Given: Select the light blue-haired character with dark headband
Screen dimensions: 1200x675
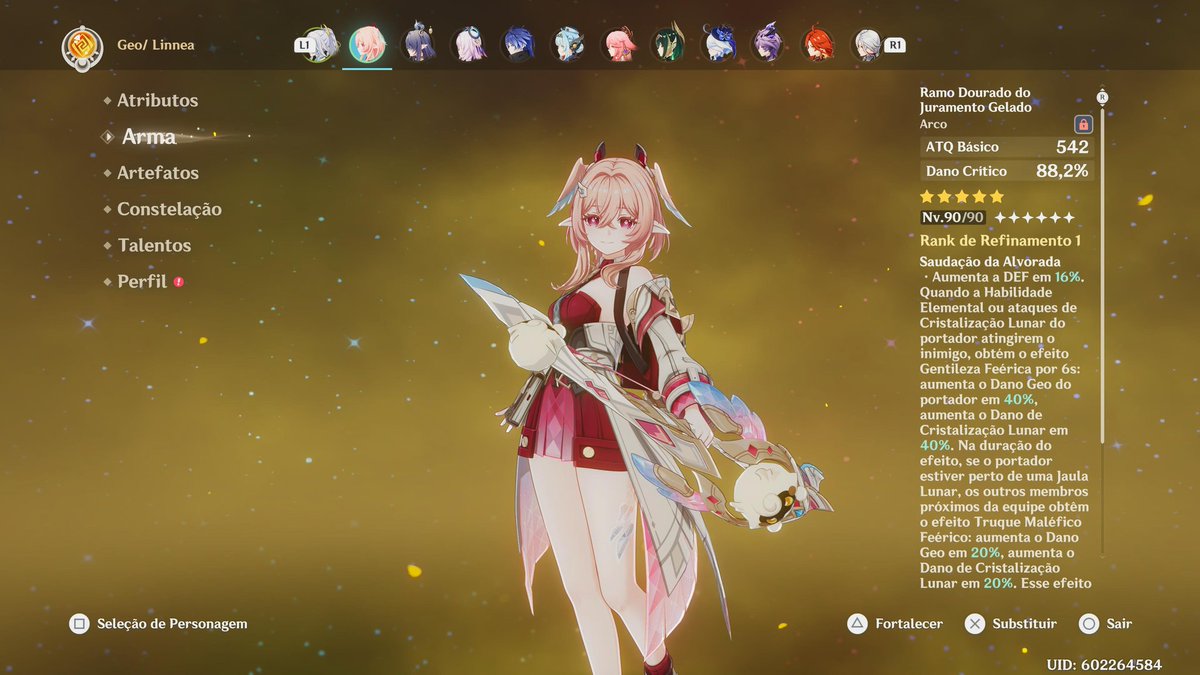Looking at the screenshot, I should [569, 45].
